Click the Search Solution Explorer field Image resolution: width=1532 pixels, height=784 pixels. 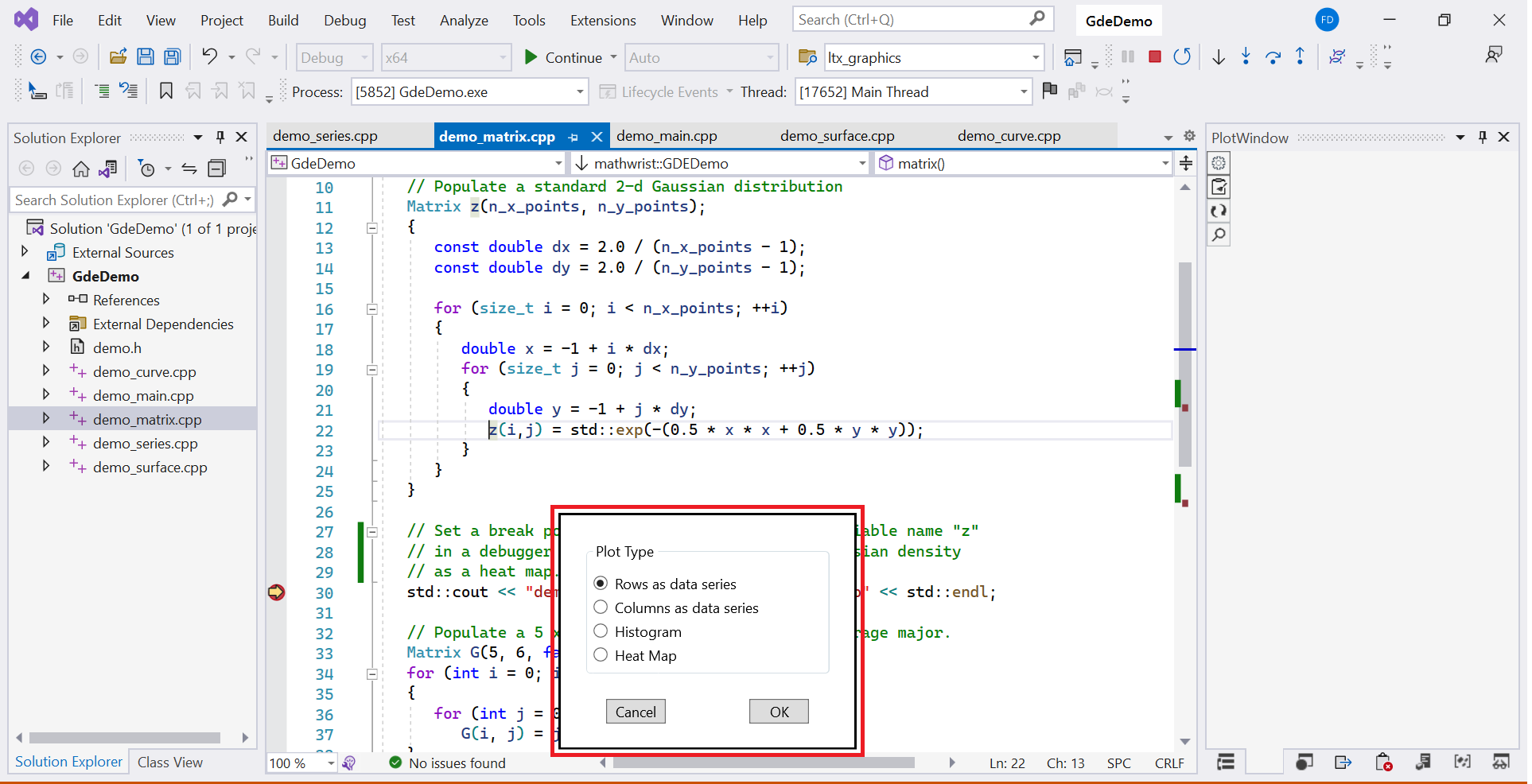[x=131, y=200]
